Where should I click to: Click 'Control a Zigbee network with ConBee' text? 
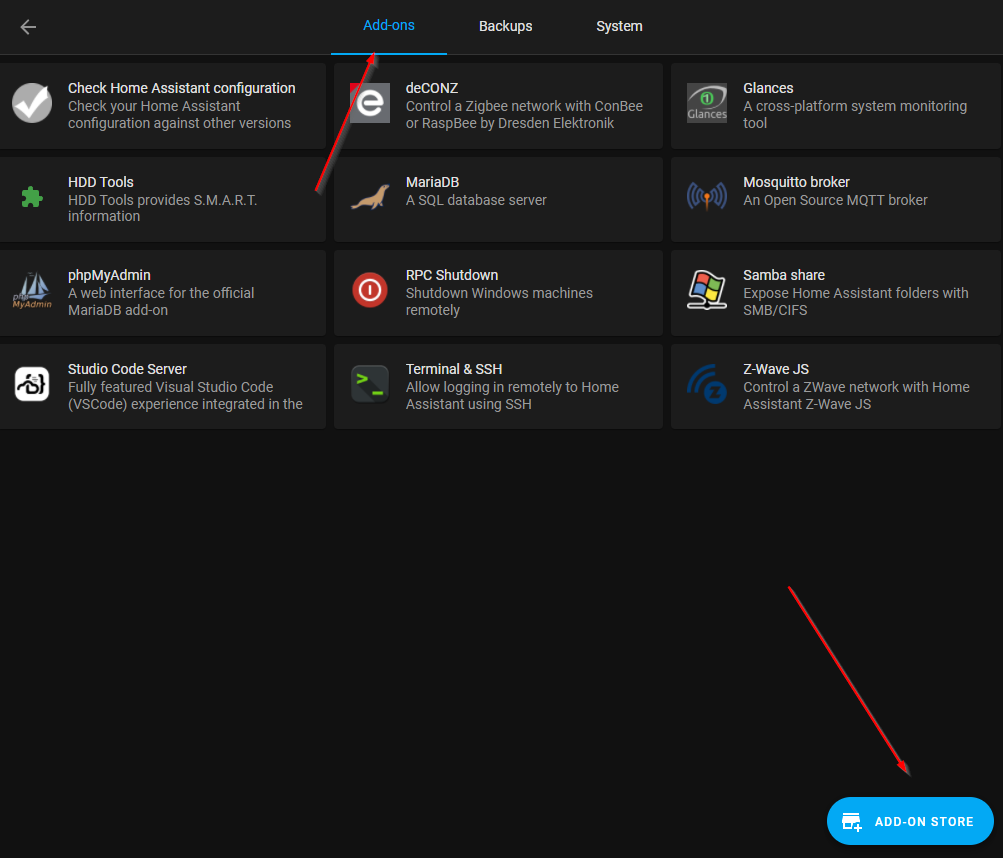tap(524, 115)
